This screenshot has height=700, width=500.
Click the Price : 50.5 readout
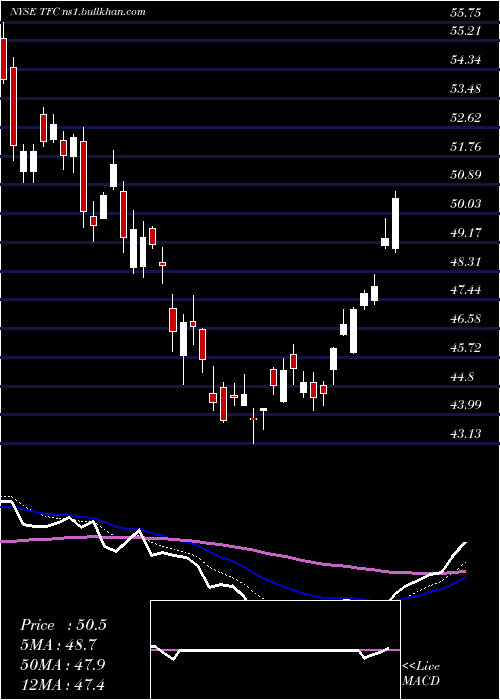pos(63,625)
